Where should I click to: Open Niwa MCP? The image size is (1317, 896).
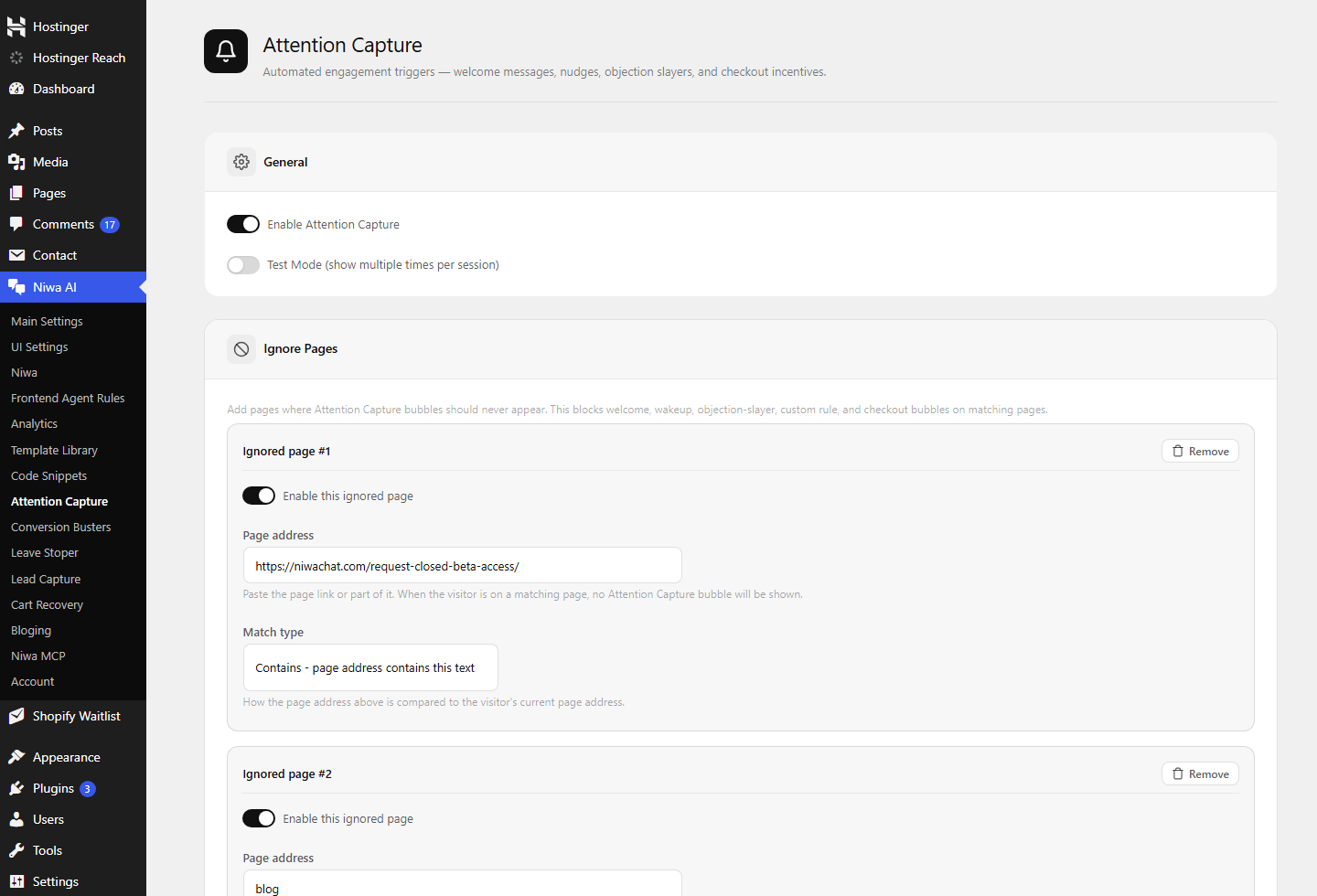point(38,656)
